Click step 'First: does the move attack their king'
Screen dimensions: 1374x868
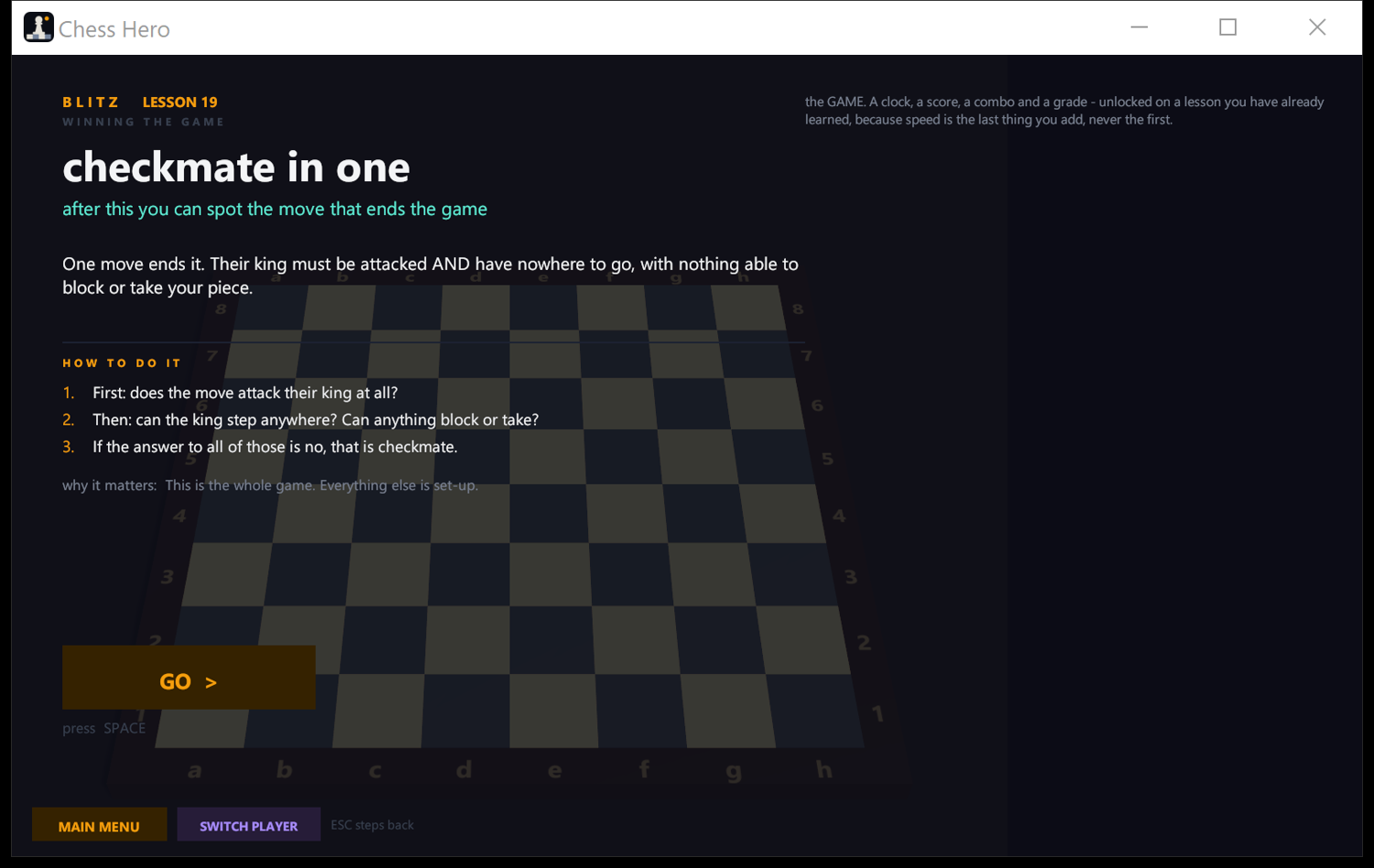click(x=245, y=393)
